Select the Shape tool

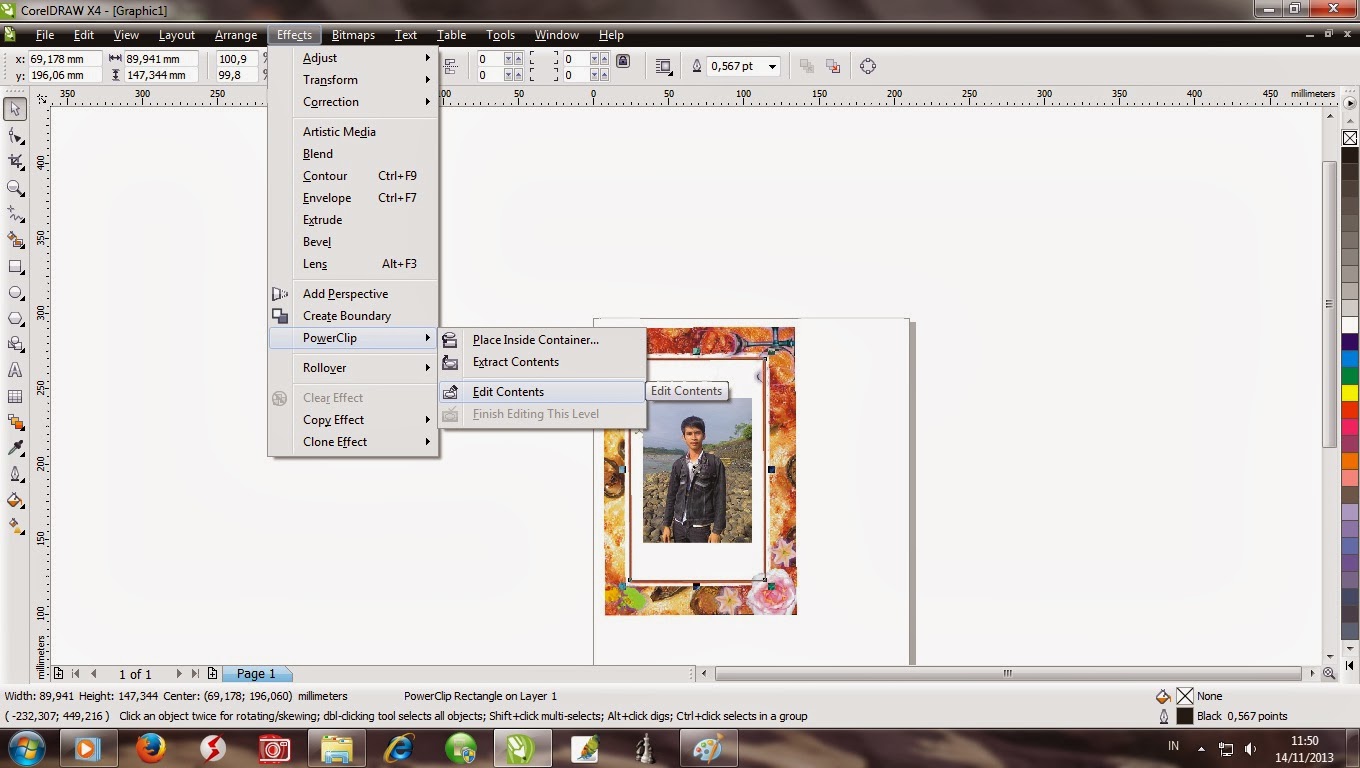tap(14, 136)
